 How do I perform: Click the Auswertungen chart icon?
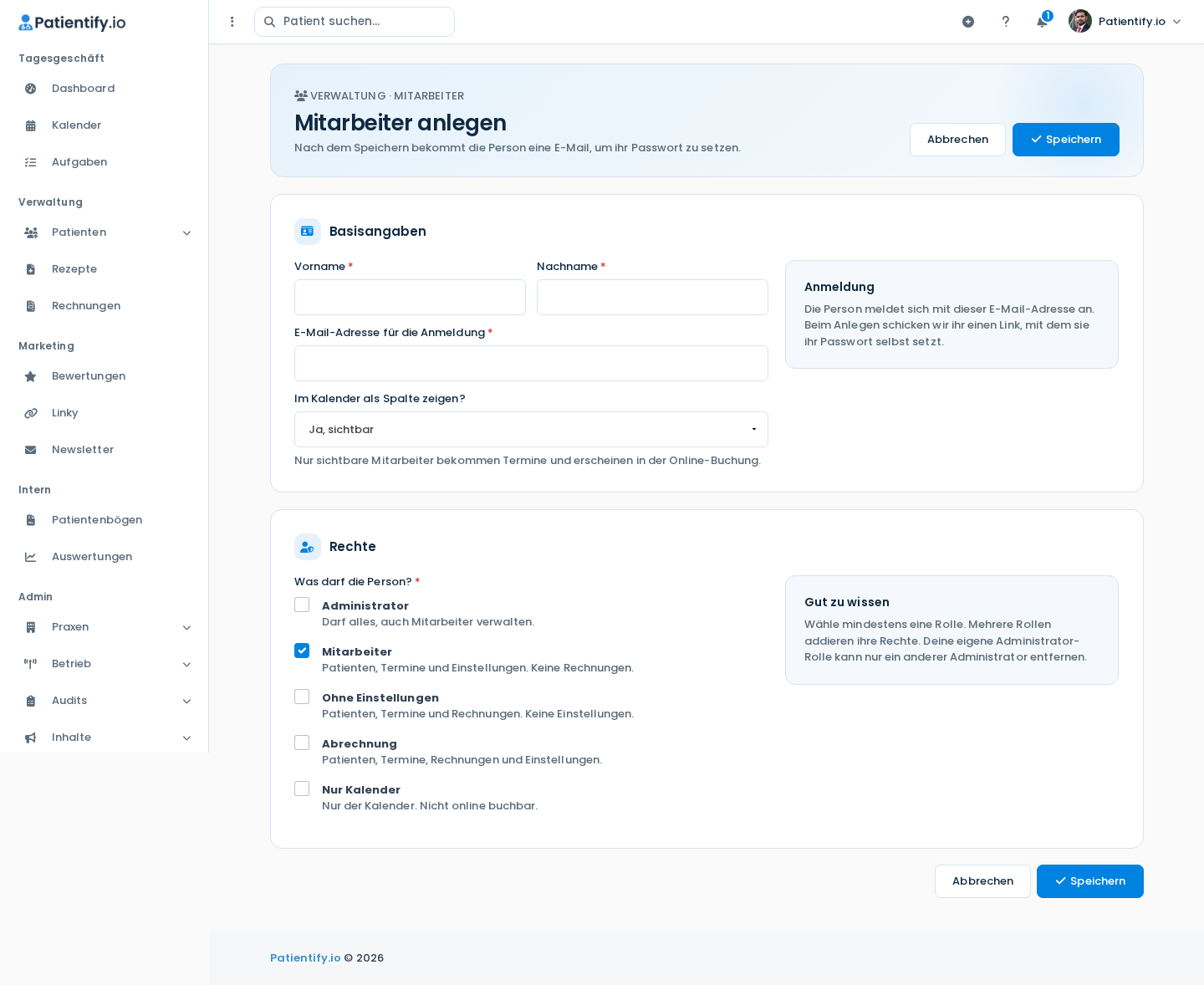pyautogui.click(x=31, y=557)
